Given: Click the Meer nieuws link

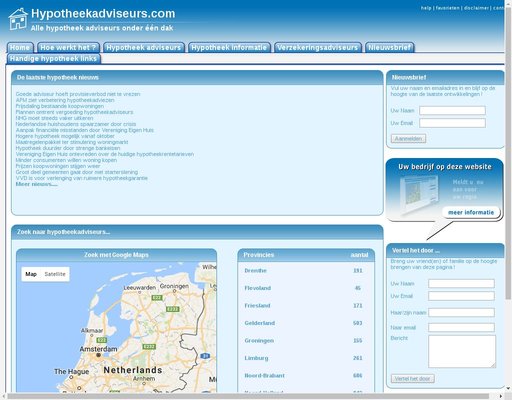Looking at the screenshot, I should tap(37, 184).
